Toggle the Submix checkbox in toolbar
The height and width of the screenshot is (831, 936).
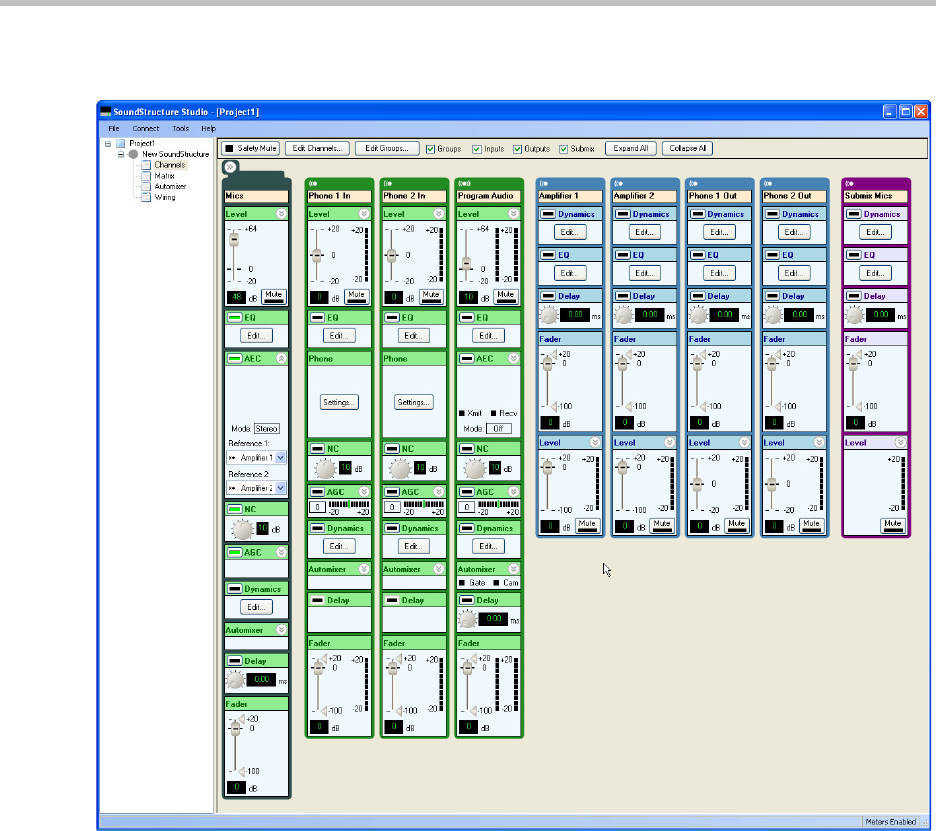tap(564, 148)
